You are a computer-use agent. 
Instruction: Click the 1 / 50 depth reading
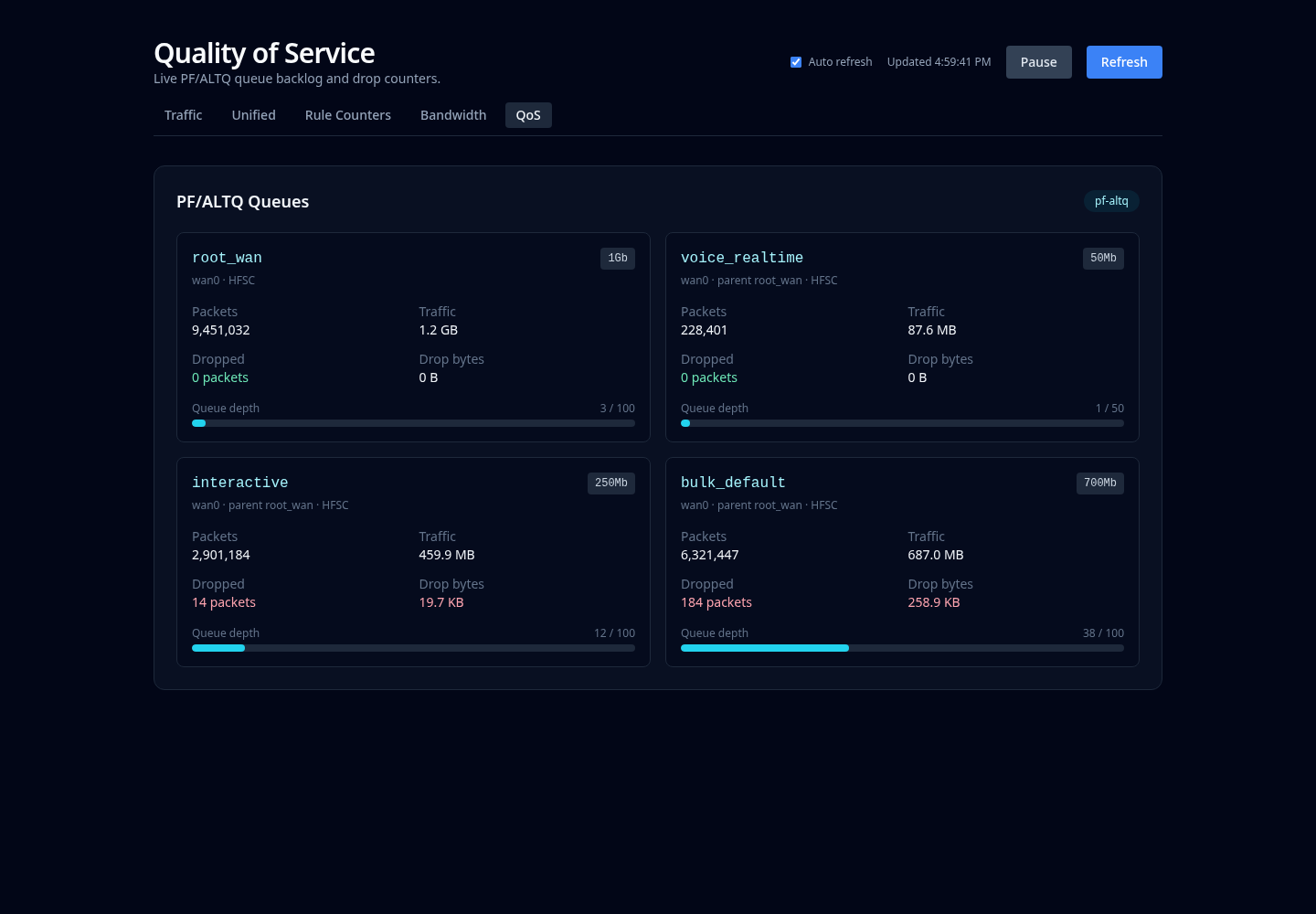click(x=1109, y=409)
